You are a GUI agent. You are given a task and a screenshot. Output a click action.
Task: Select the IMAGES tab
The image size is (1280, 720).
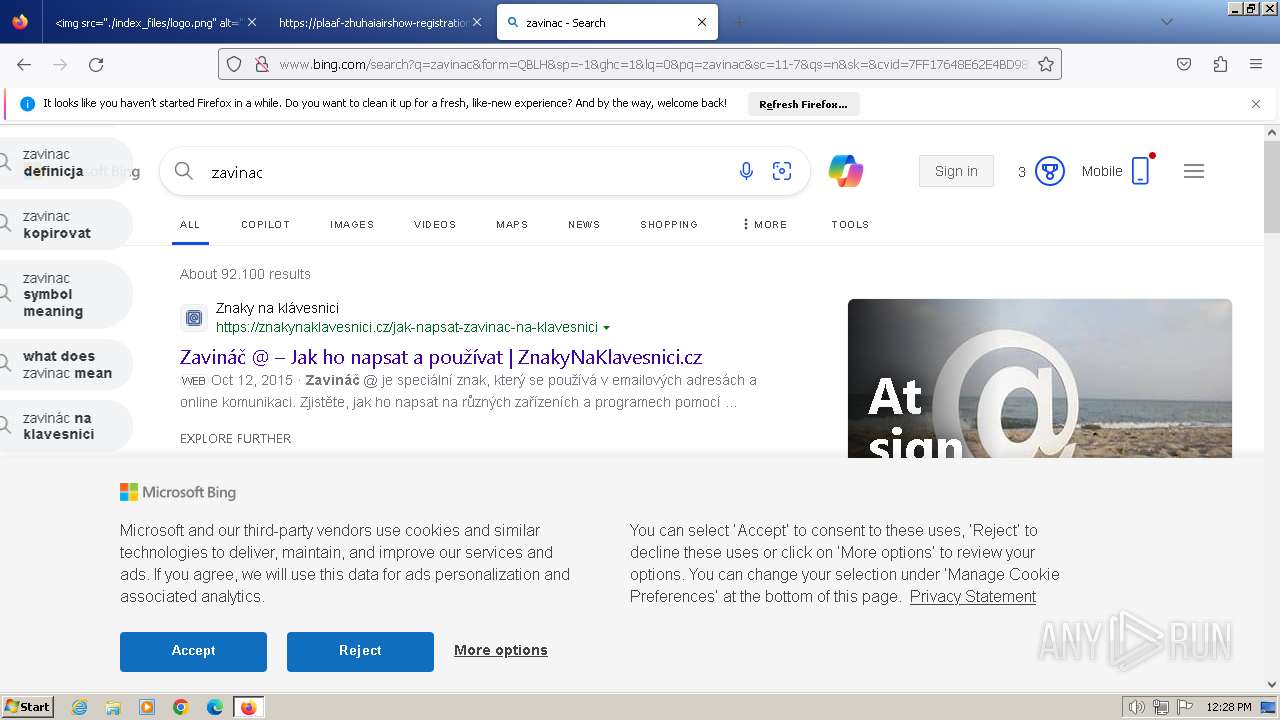[x=352, y=224]
